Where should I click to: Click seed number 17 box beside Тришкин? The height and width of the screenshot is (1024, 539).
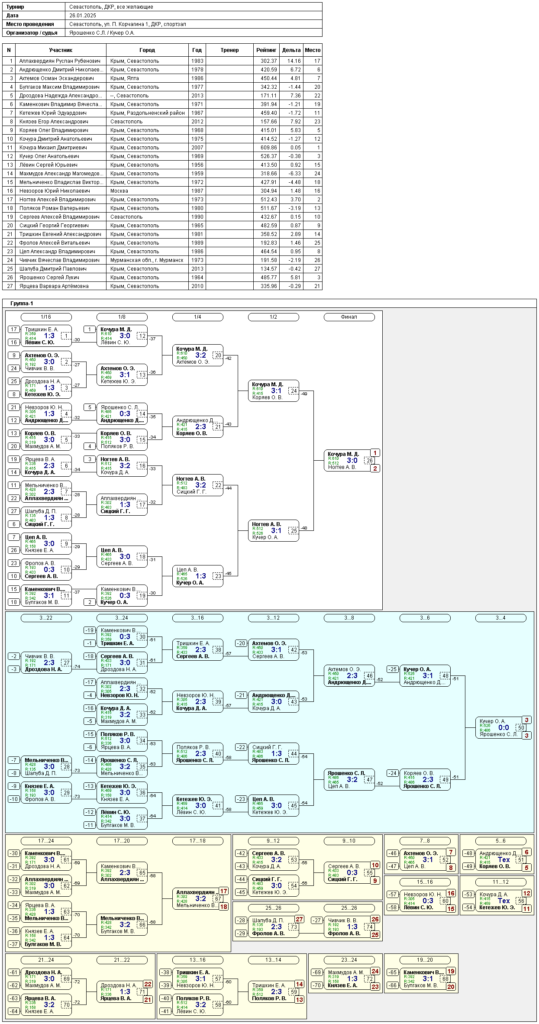click(13, 329)
